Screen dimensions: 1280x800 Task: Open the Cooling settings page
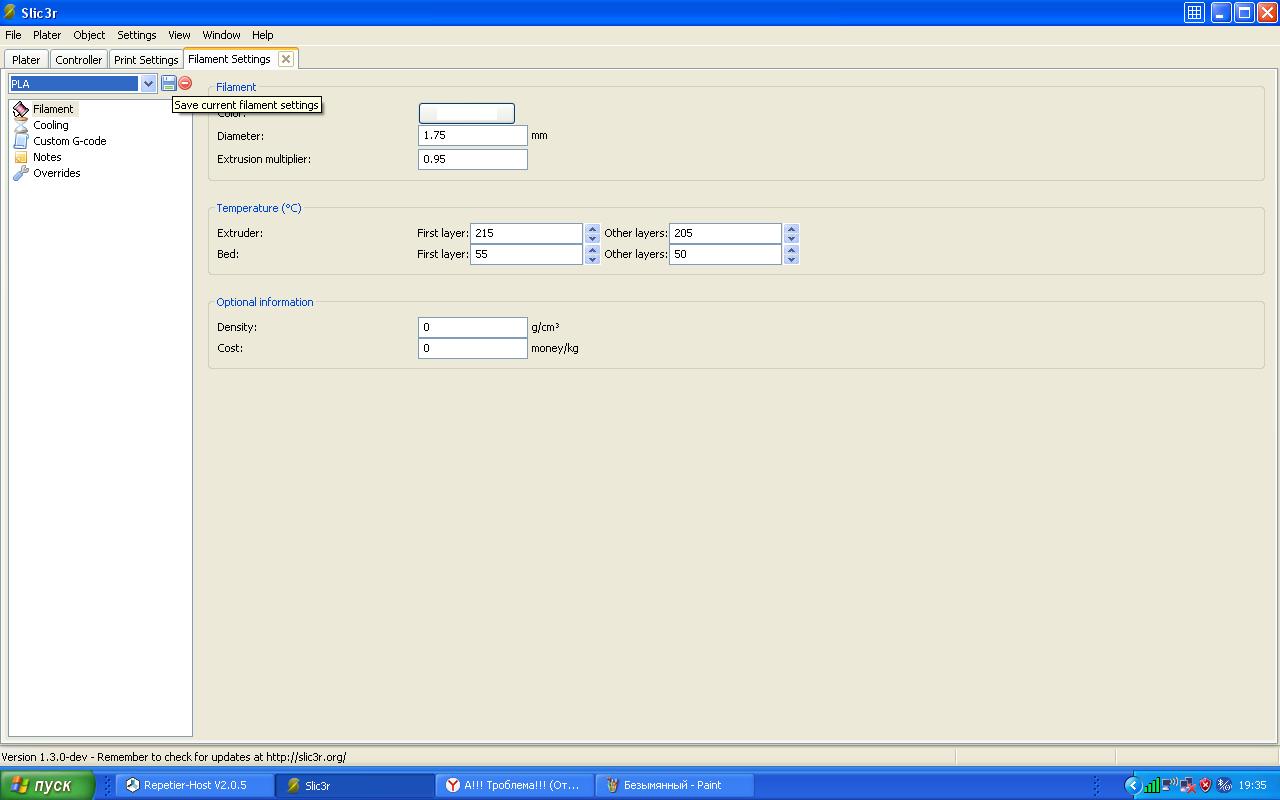pyautogui.click(x=51, y=125)
